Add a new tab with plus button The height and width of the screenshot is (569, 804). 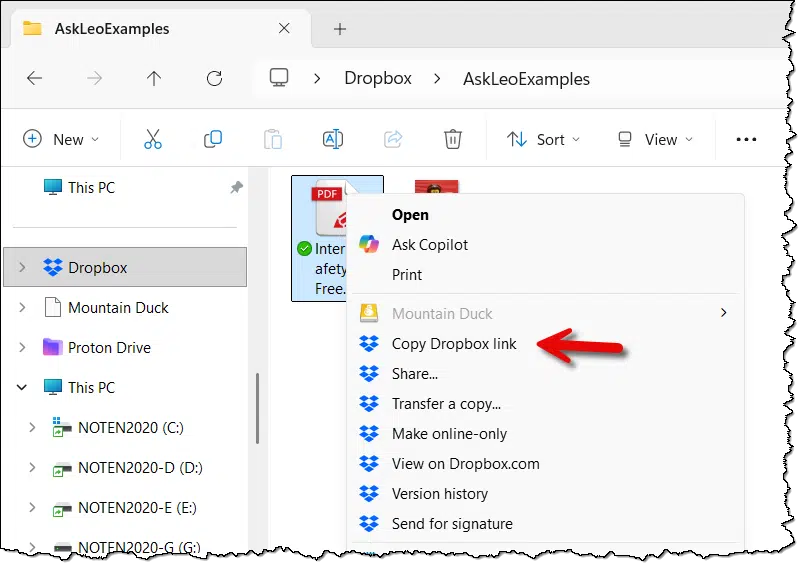point(340,29)
